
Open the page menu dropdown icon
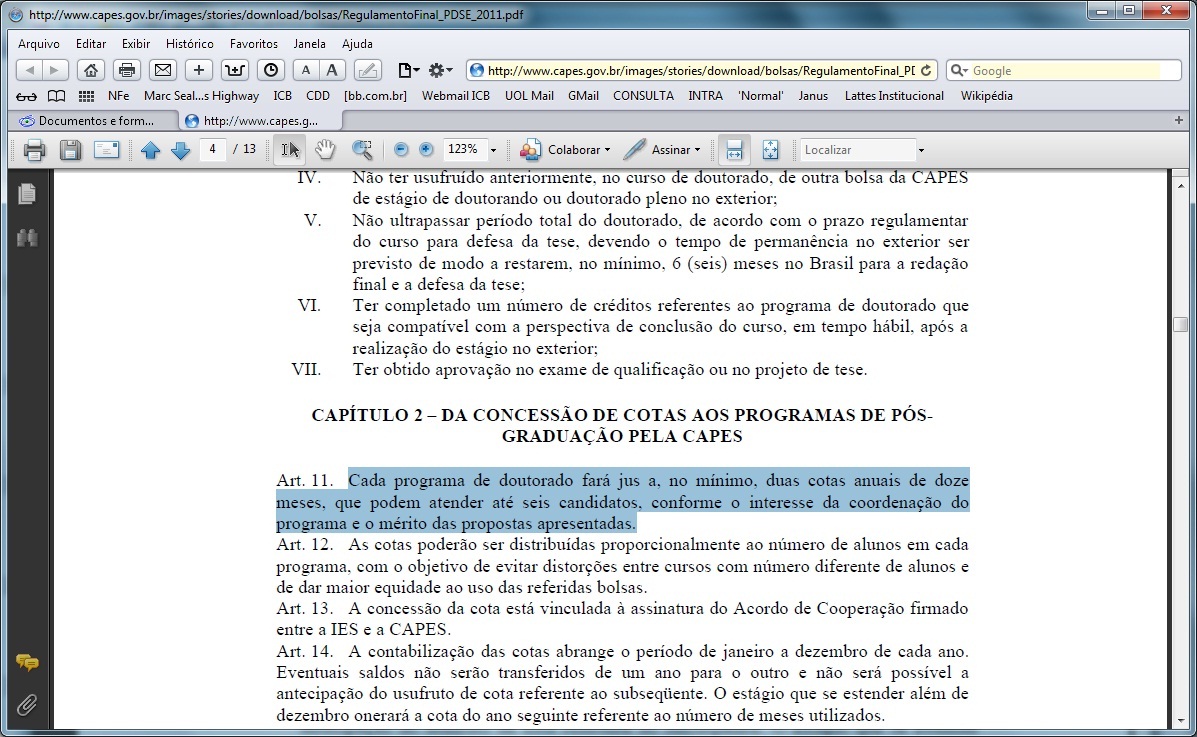pos(408,70)
